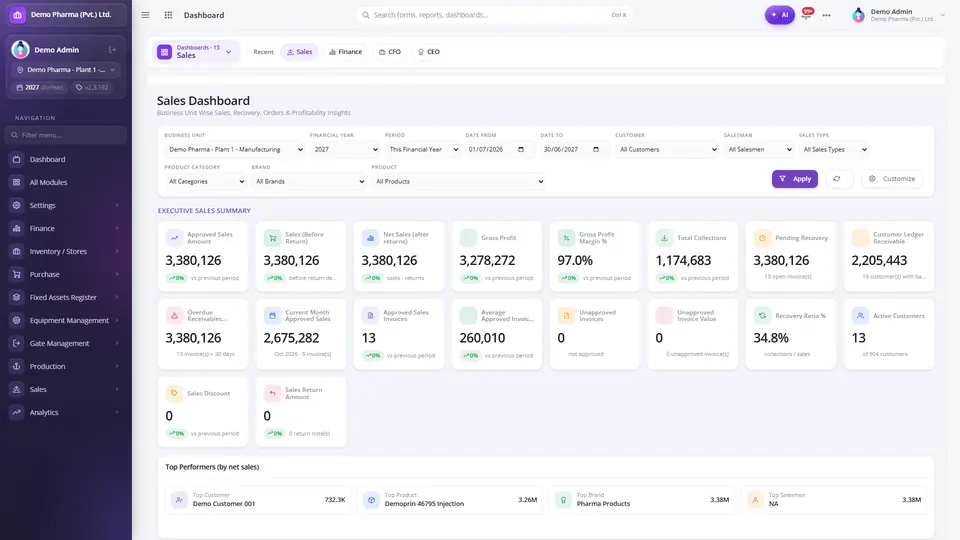Click the Approved Sales Amount card icon
The height and width of the screenshot is (540, 960).
174,238
